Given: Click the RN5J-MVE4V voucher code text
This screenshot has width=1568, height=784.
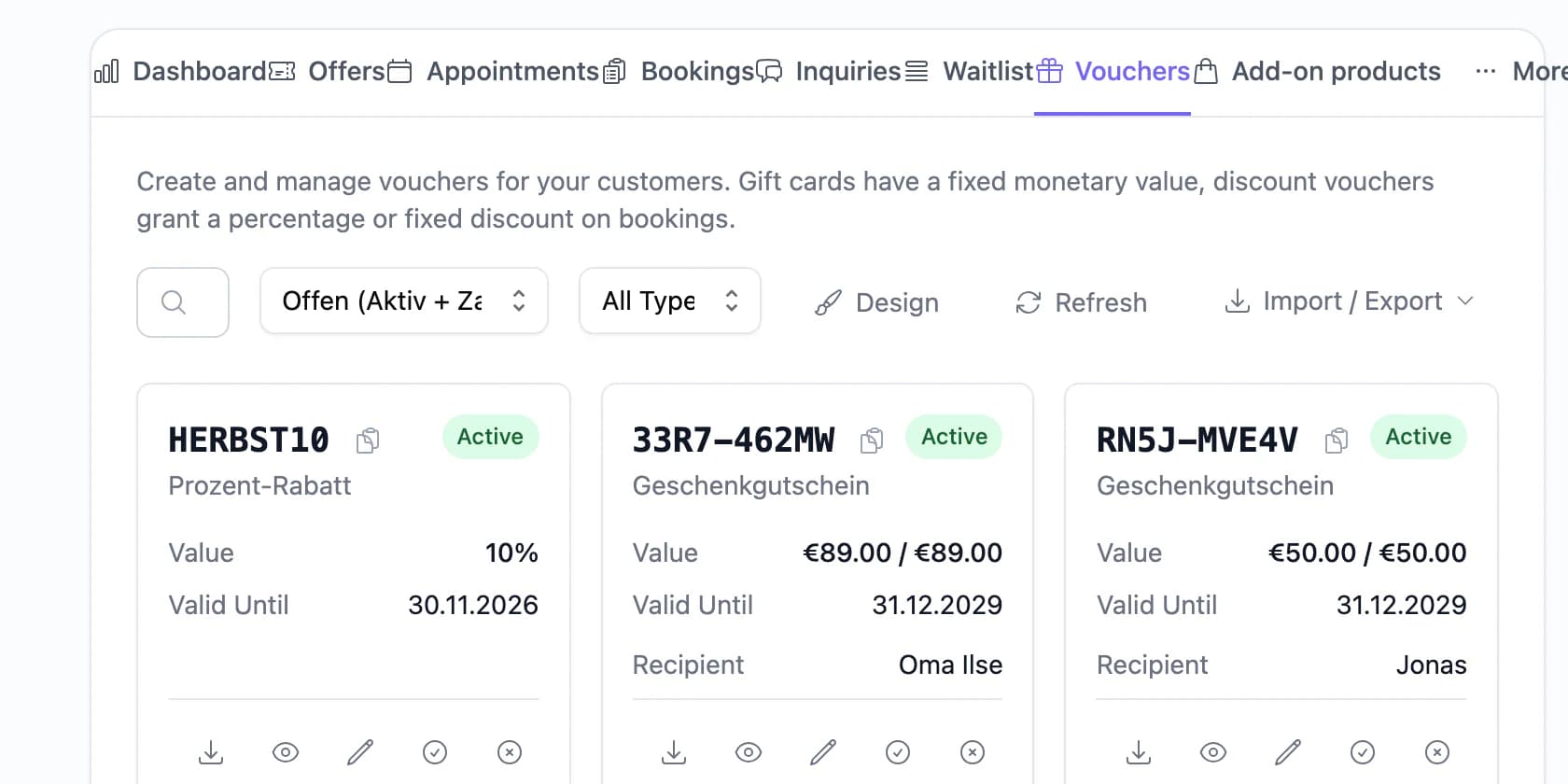Looking at the screenshot, I should tap(1197, 440).
